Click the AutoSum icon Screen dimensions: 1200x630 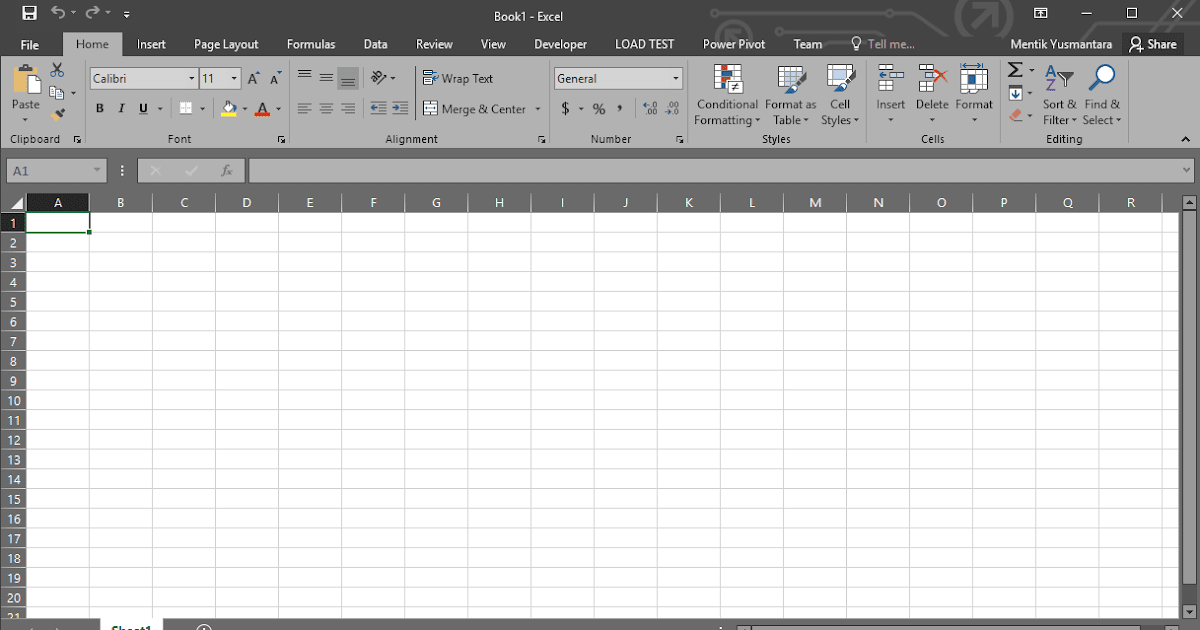1015,69
